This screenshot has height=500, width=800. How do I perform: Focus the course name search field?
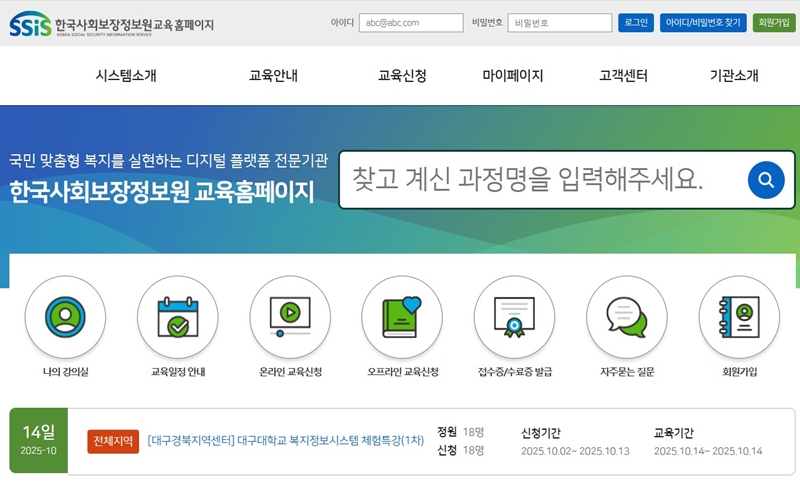543,180
